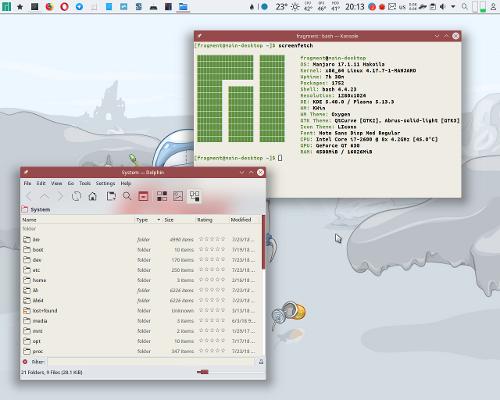Viewport: 500px width, 400px height.
Task: Open the Manjaro application launcher
Action: point(6,6)
